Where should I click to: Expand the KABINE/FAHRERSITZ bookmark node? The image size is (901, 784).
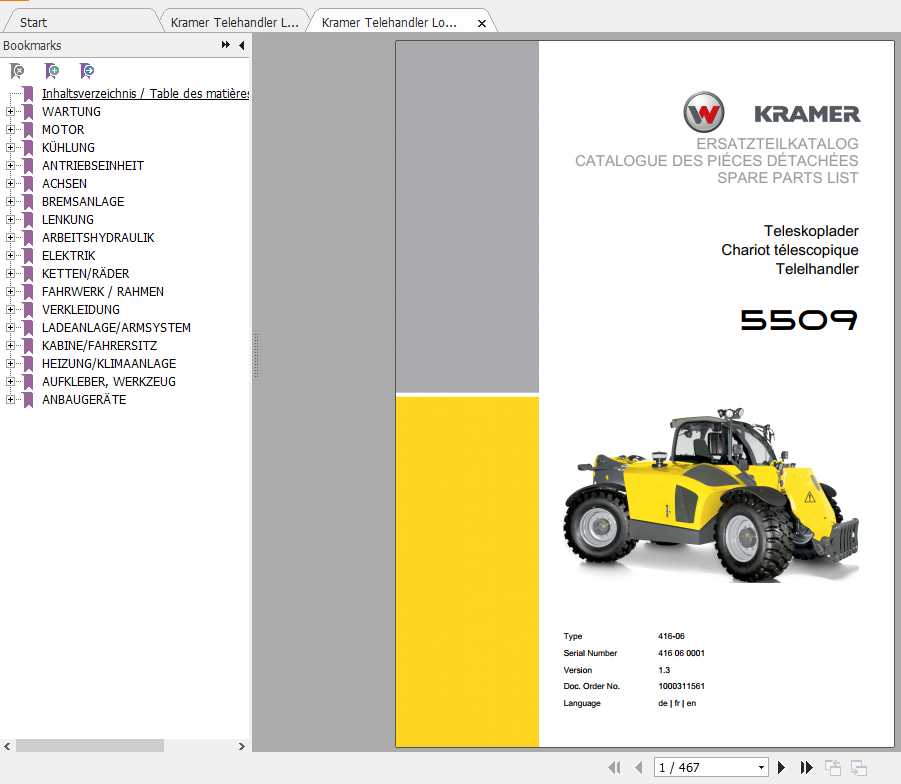(x=10, y=345)
